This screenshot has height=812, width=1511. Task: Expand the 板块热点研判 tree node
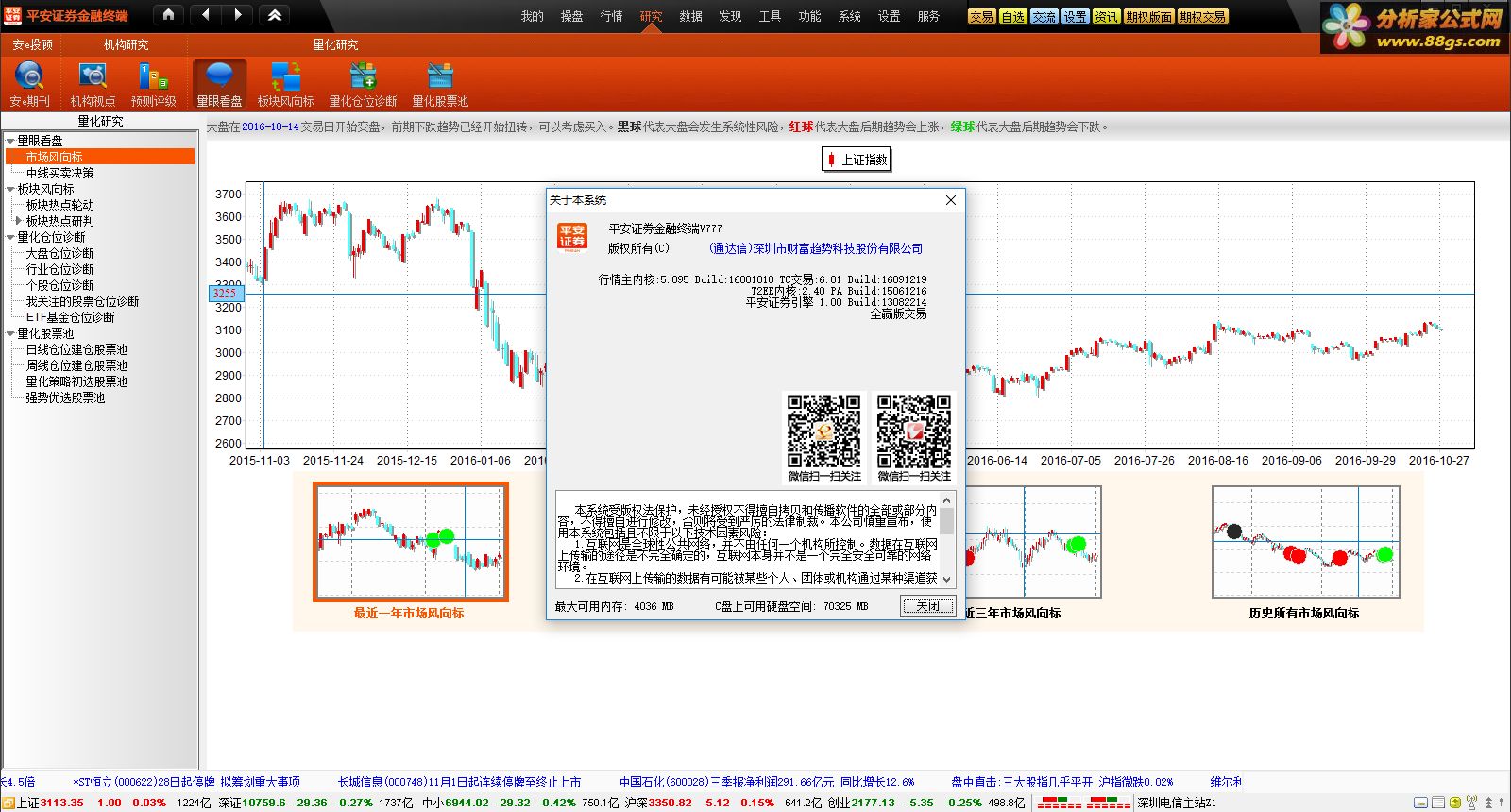[x=19, y=221]
